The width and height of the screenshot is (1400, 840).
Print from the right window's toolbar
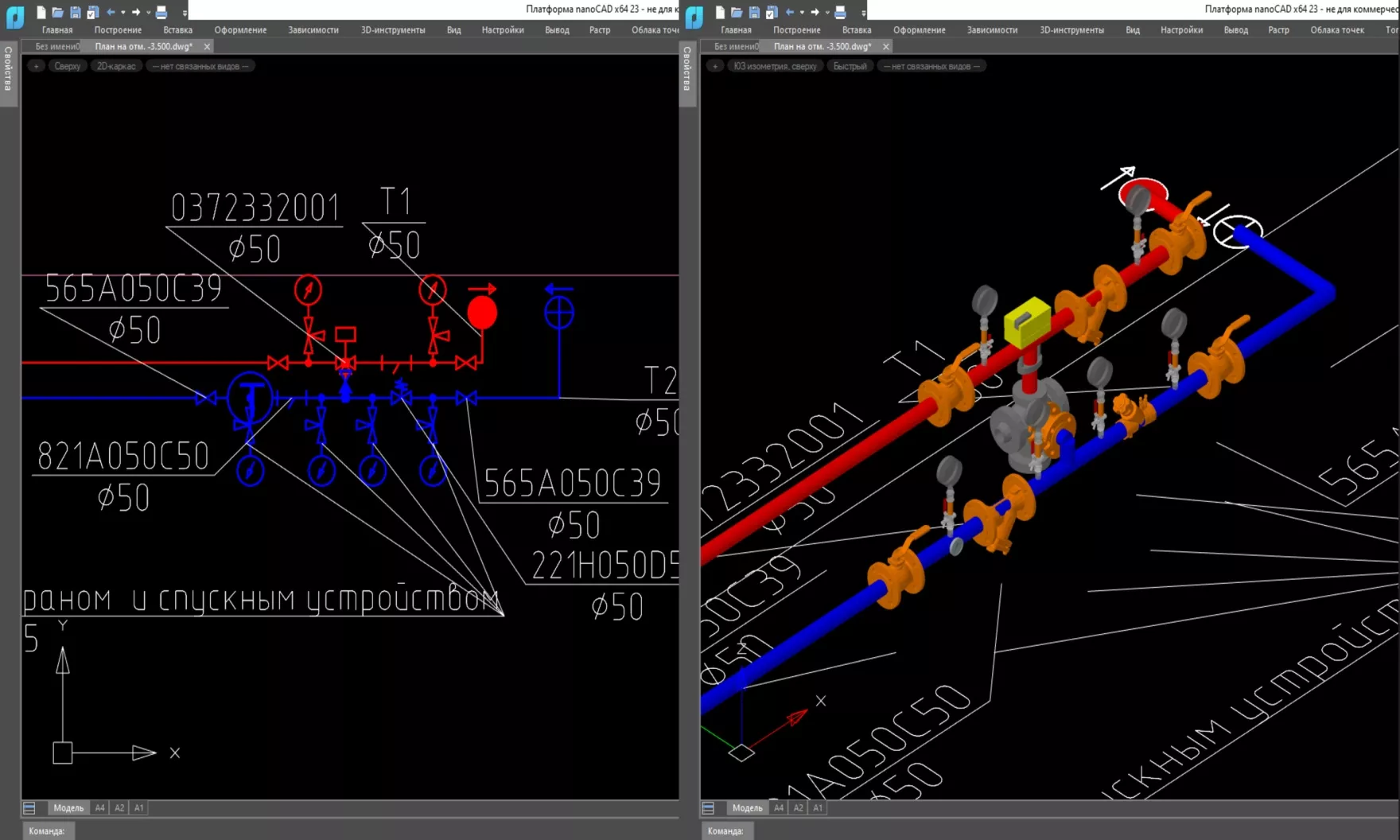click(x=839, y=12)
